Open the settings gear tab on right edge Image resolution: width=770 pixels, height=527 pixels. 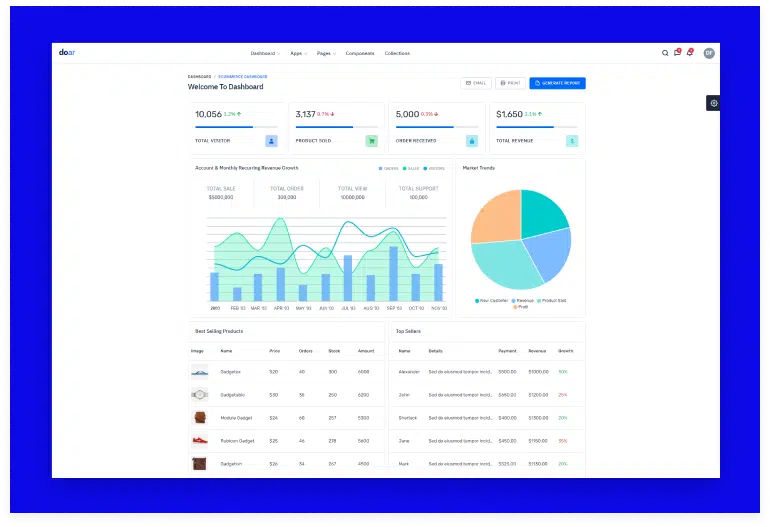(713, 103)
